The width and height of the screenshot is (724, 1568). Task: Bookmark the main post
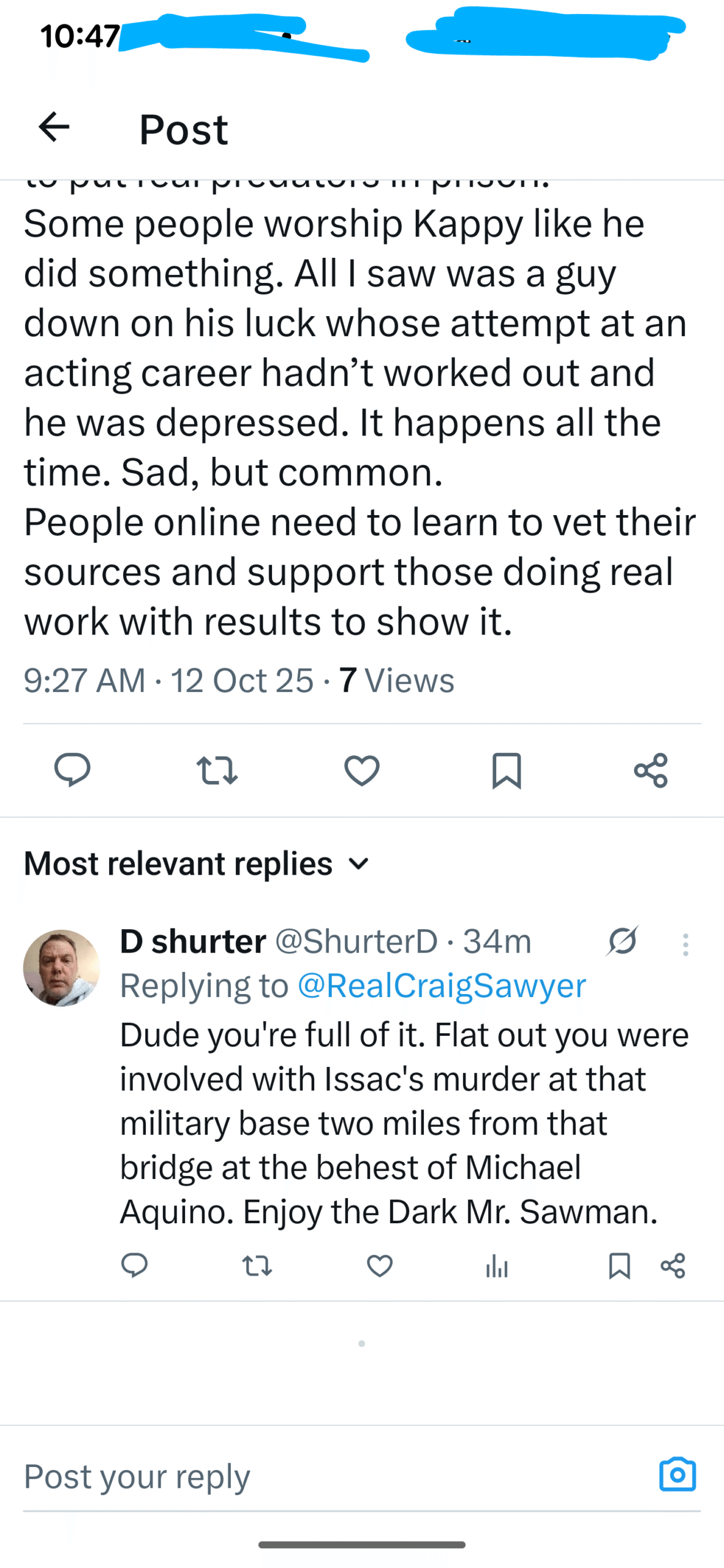507,770
